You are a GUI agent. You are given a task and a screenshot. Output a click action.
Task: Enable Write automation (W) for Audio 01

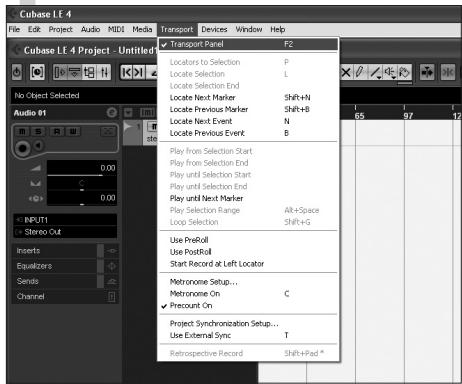click(73, 131)
